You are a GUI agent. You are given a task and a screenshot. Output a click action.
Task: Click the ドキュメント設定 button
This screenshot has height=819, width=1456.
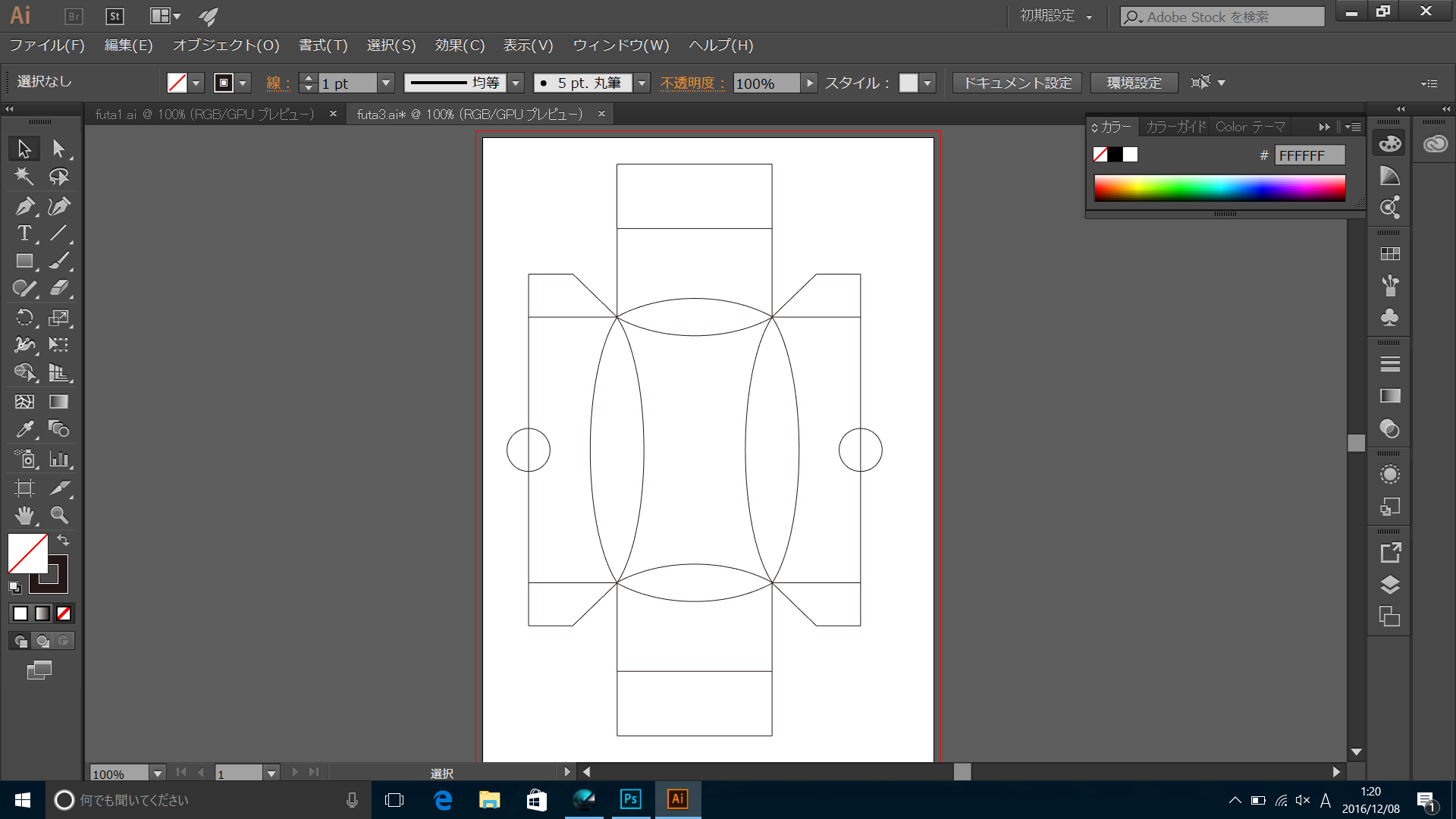pyautogui.click(x=1017, y=83)
